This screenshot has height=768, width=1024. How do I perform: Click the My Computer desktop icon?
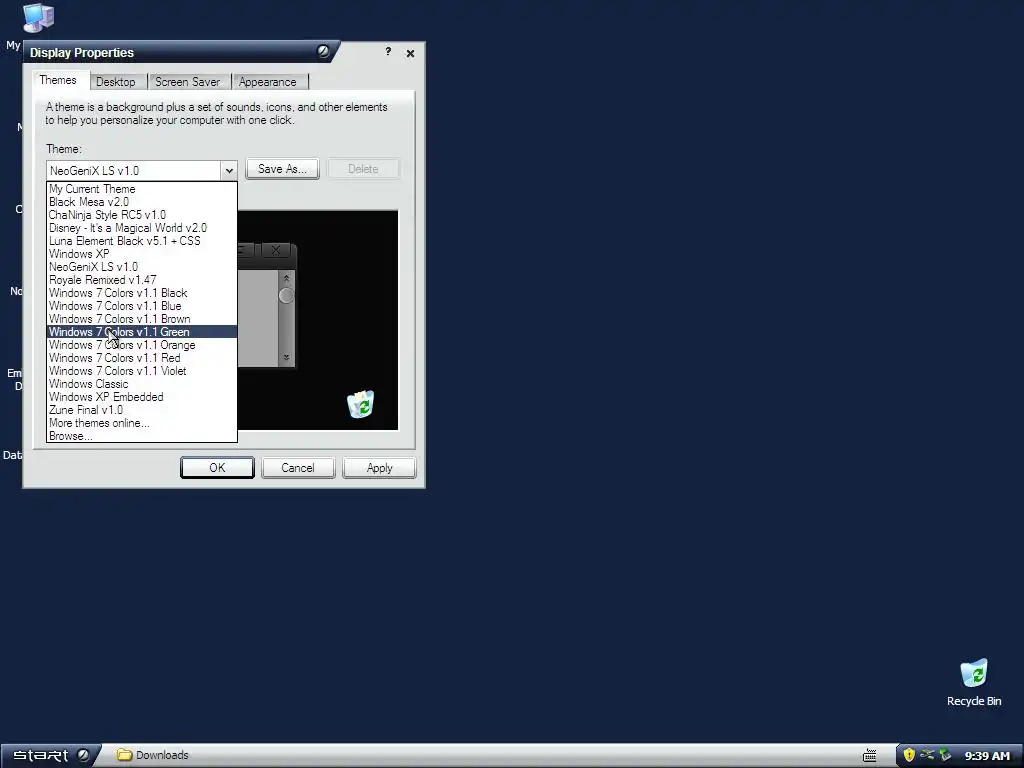coord(37,18)
